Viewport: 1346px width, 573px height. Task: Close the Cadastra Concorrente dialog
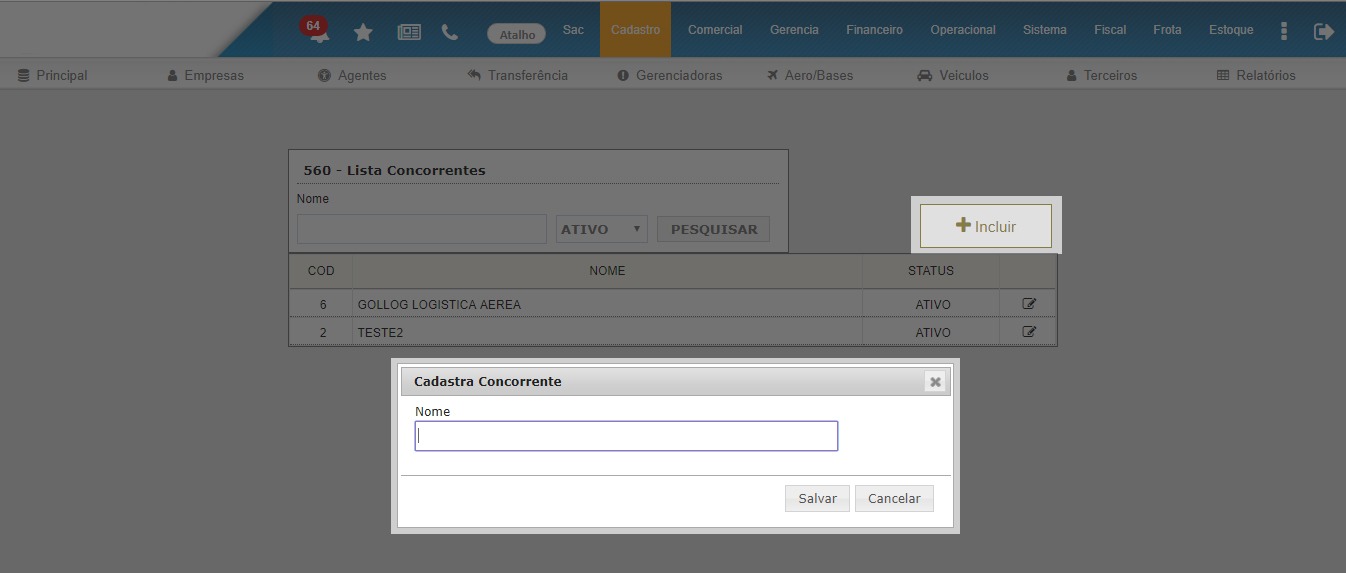pos(935,382)
